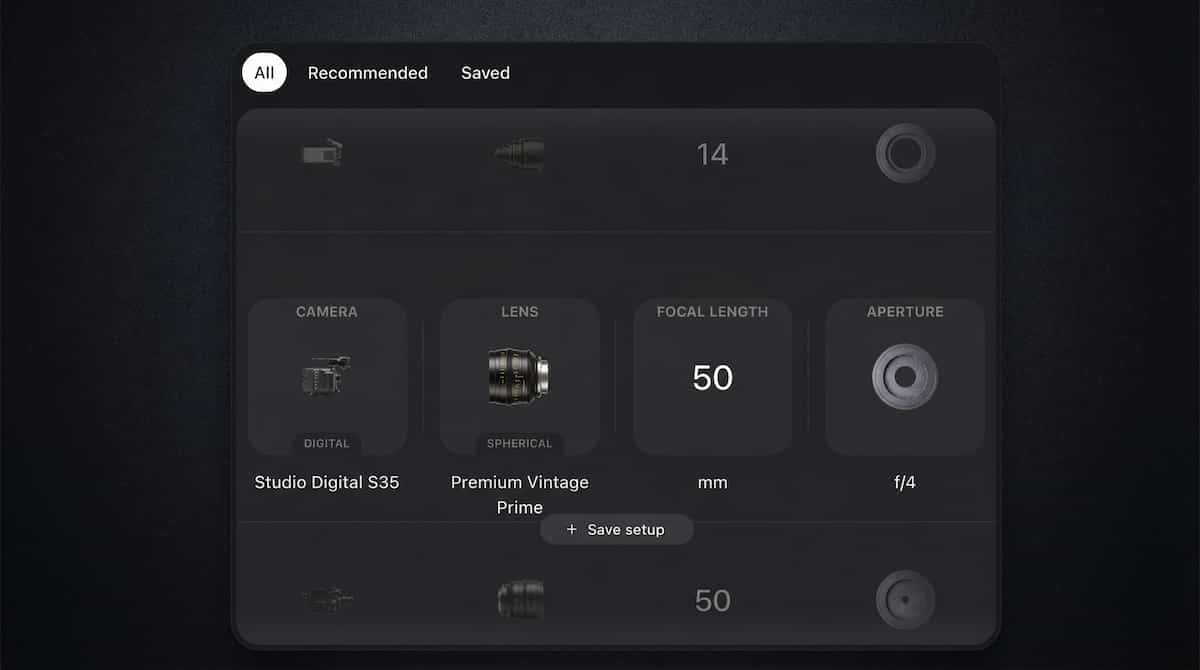Select the dimmed camera icon in bottom row
The height and width of the screenshot is (670, 1200).
[325, 600]
